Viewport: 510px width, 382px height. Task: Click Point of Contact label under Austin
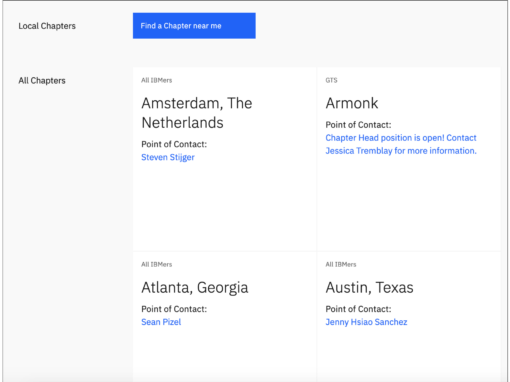tap(358, 309)
